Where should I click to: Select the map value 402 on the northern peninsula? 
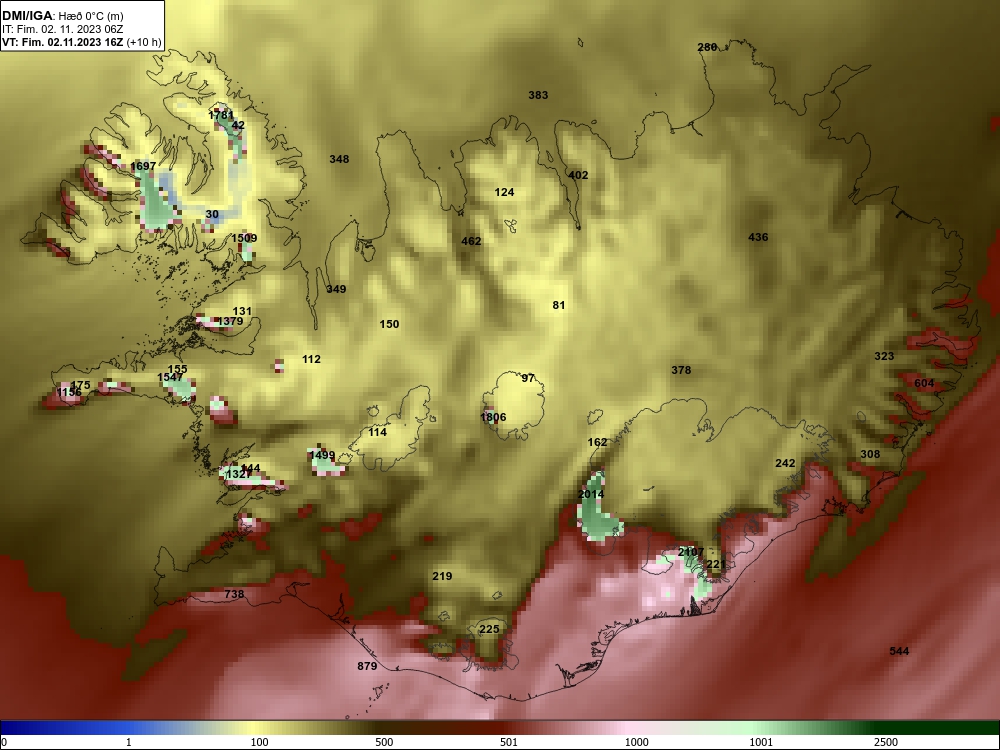[578, 175]
